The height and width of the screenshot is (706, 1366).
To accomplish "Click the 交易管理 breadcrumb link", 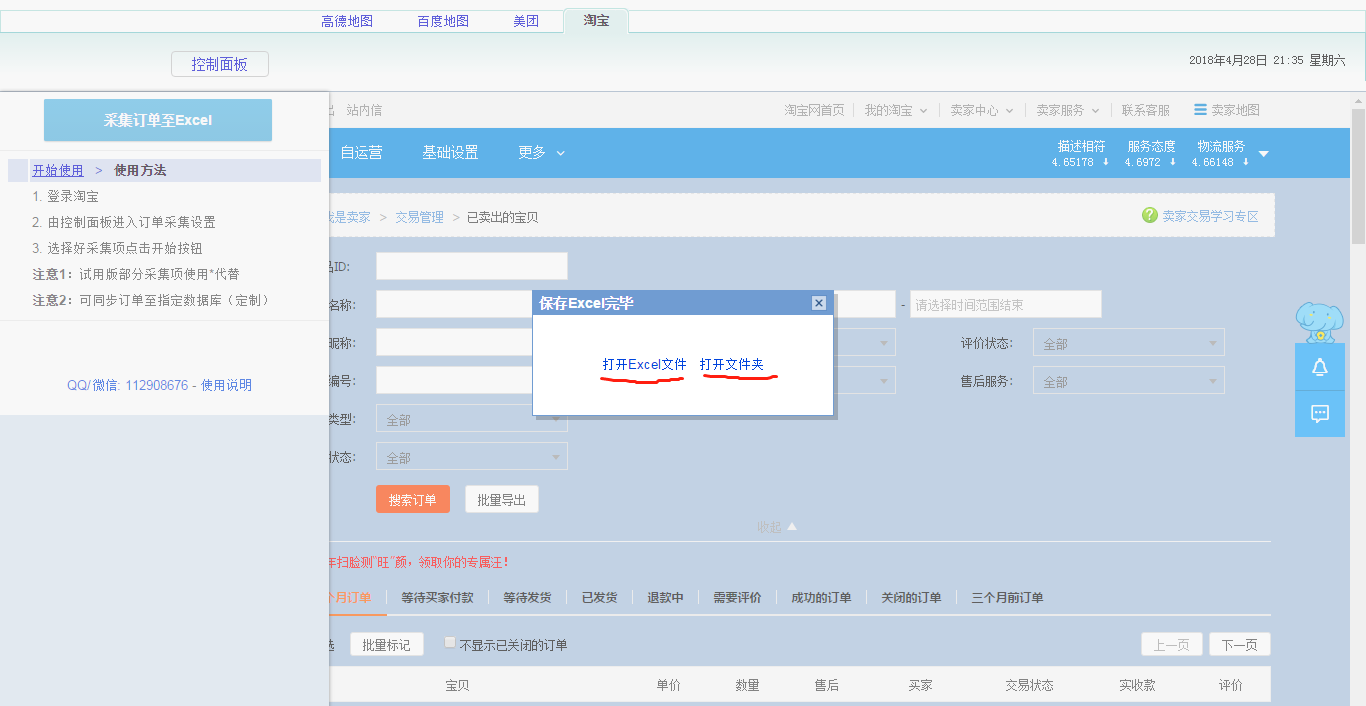I will pyautogui.click(x=419, y=217).
